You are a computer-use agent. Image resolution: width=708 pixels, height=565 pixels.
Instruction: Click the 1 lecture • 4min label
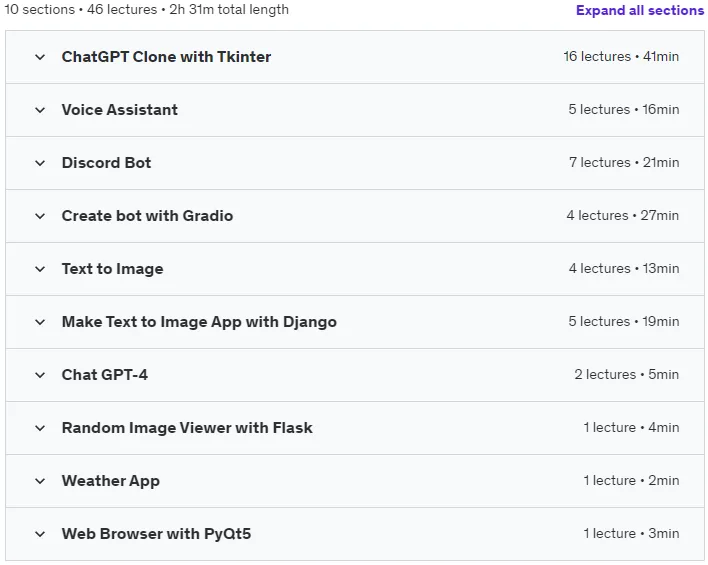click(631, 427)
